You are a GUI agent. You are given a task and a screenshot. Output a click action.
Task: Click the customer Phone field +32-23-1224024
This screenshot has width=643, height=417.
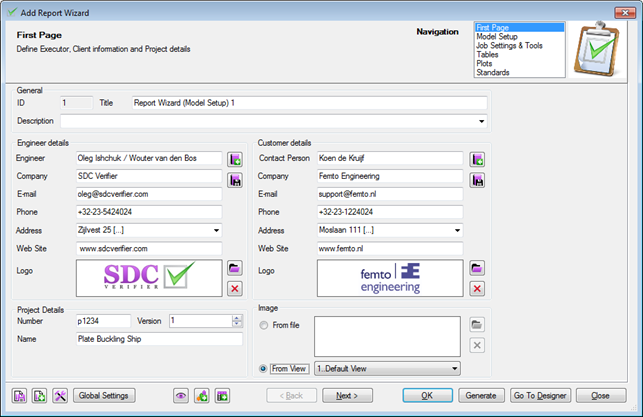point(390,212)
